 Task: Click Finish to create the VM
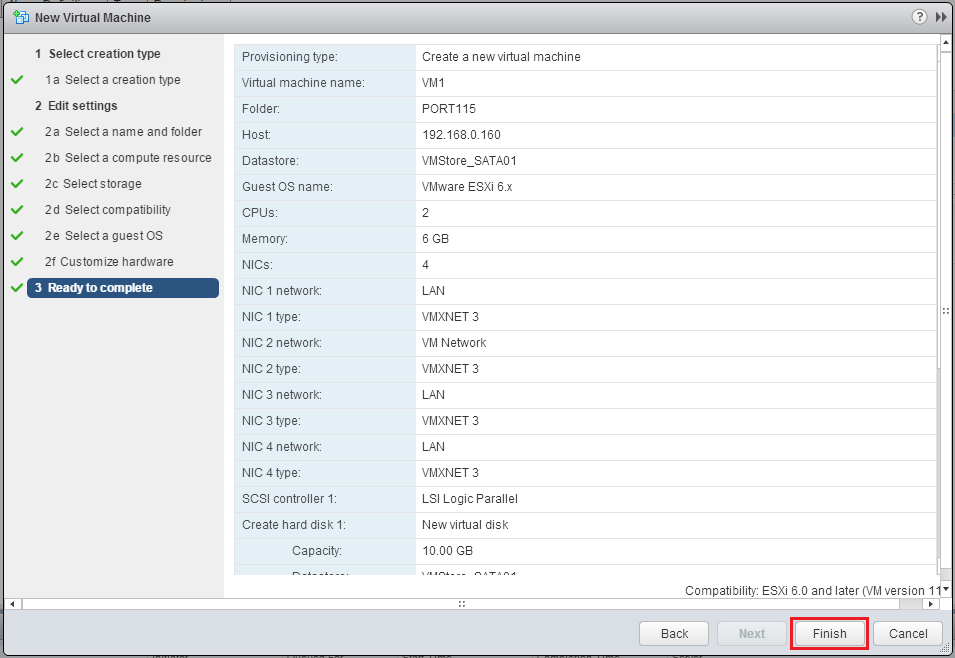(829, 634)
